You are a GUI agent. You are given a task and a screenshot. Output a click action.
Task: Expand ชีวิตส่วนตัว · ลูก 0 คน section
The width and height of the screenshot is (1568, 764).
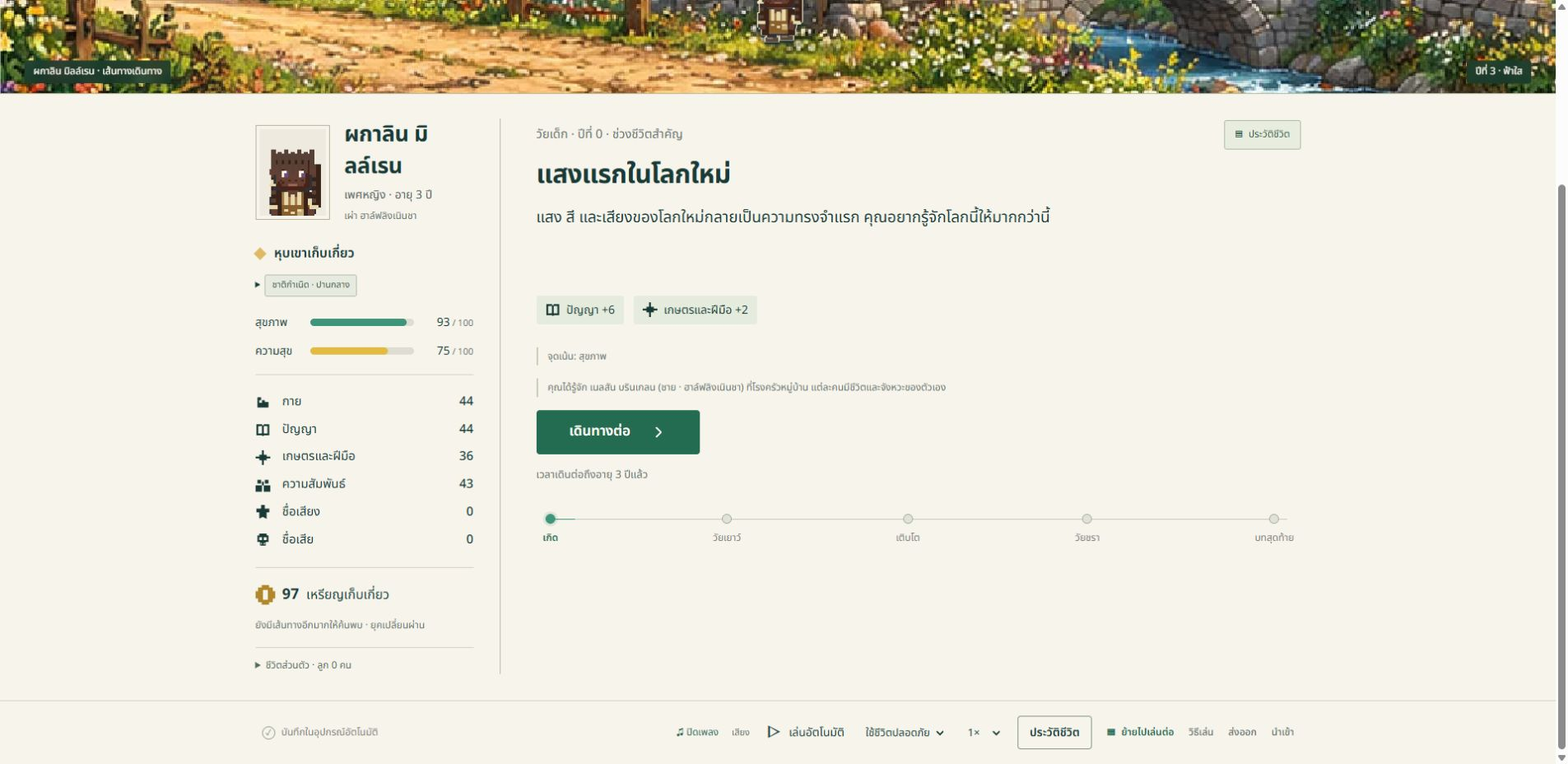pos(303,665)
